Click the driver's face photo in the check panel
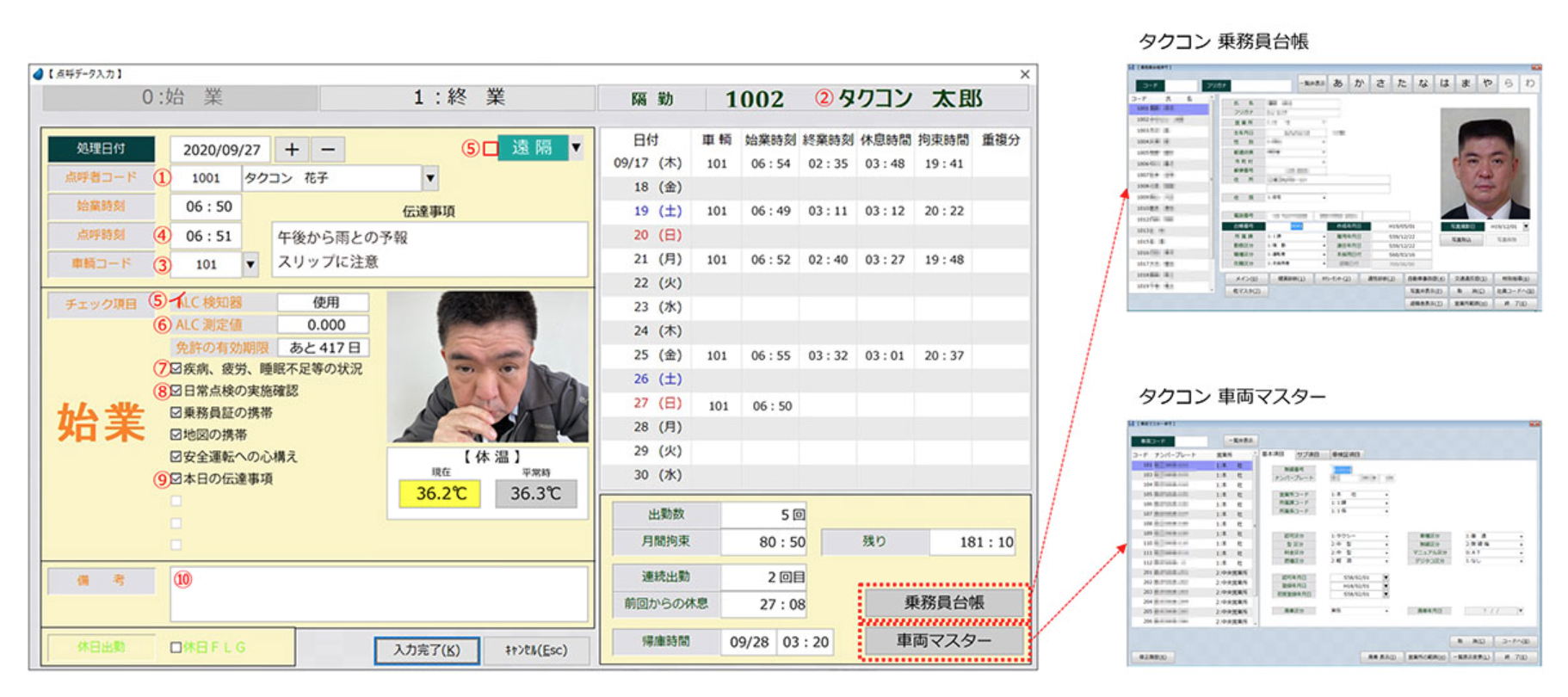 click(x=487, y=367)
